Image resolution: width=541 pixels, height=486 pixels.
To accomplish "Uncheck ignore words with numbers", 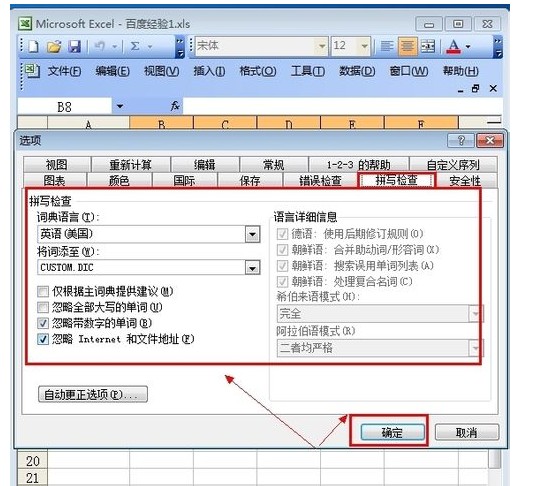I will (x=42, y=323).
